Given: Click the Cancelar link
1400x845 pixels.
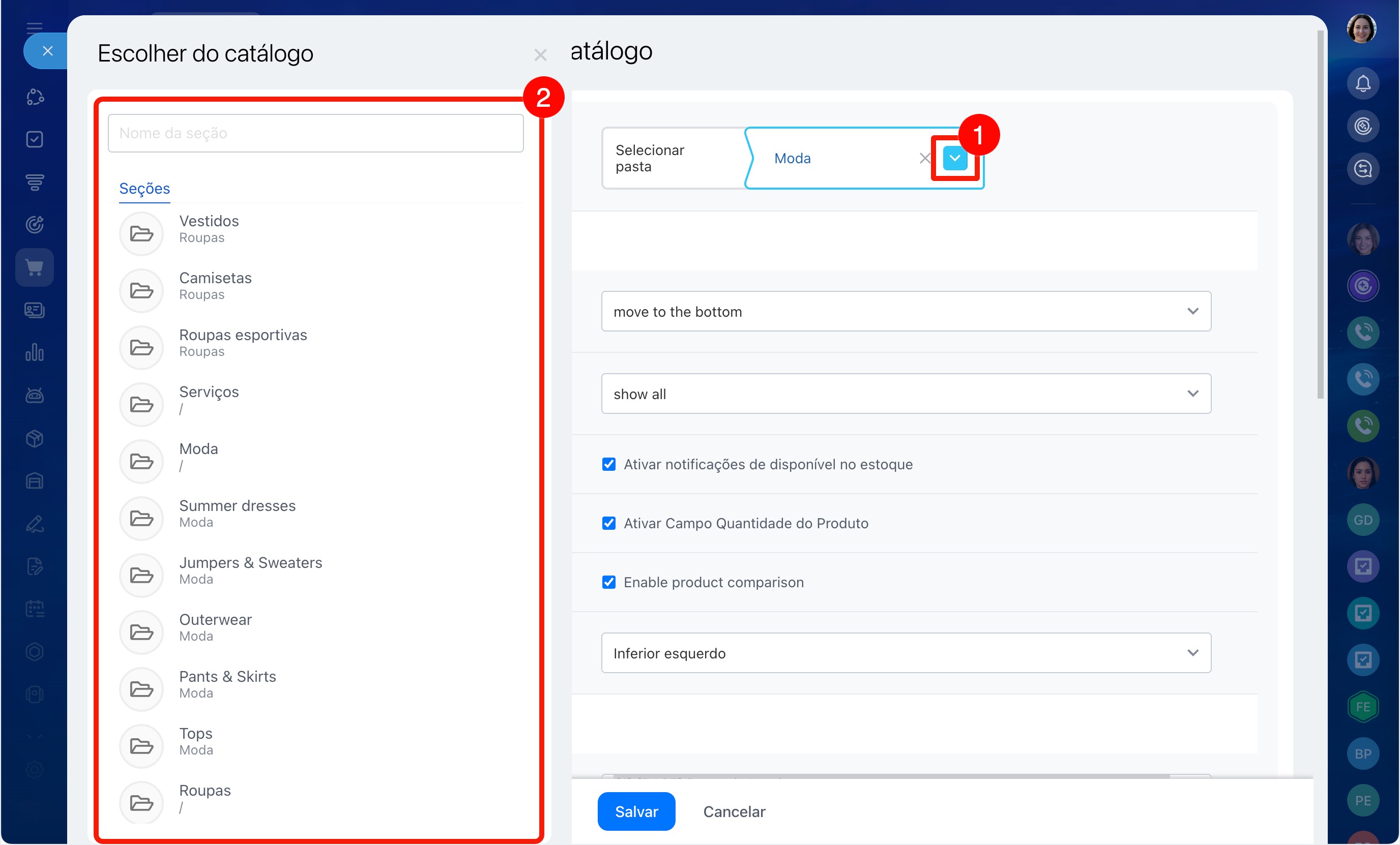Looking at the screenshot, I should [734, 811].
